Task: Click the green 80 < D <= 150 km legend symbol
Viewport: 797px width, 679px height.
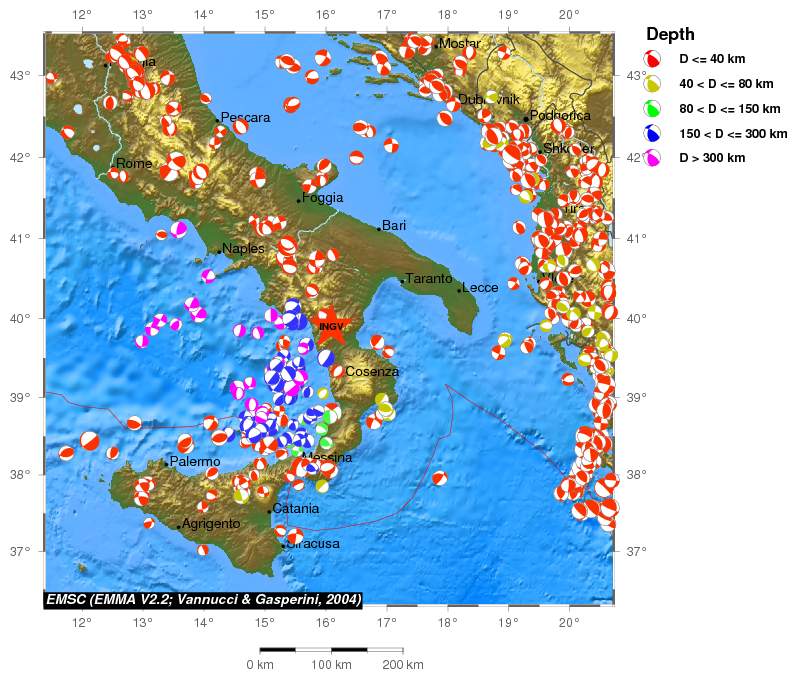Action: pos(652,108)
